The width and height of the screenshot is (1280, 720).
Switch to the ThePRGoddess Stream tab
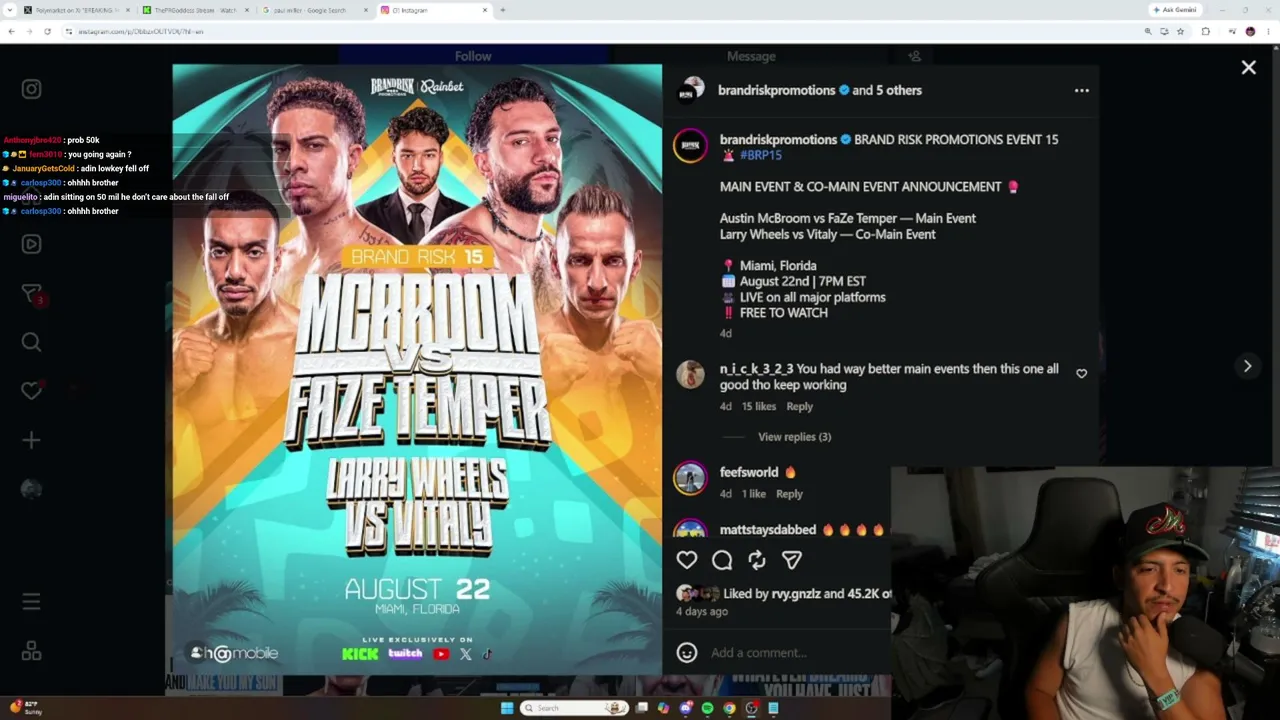(195, 10)
